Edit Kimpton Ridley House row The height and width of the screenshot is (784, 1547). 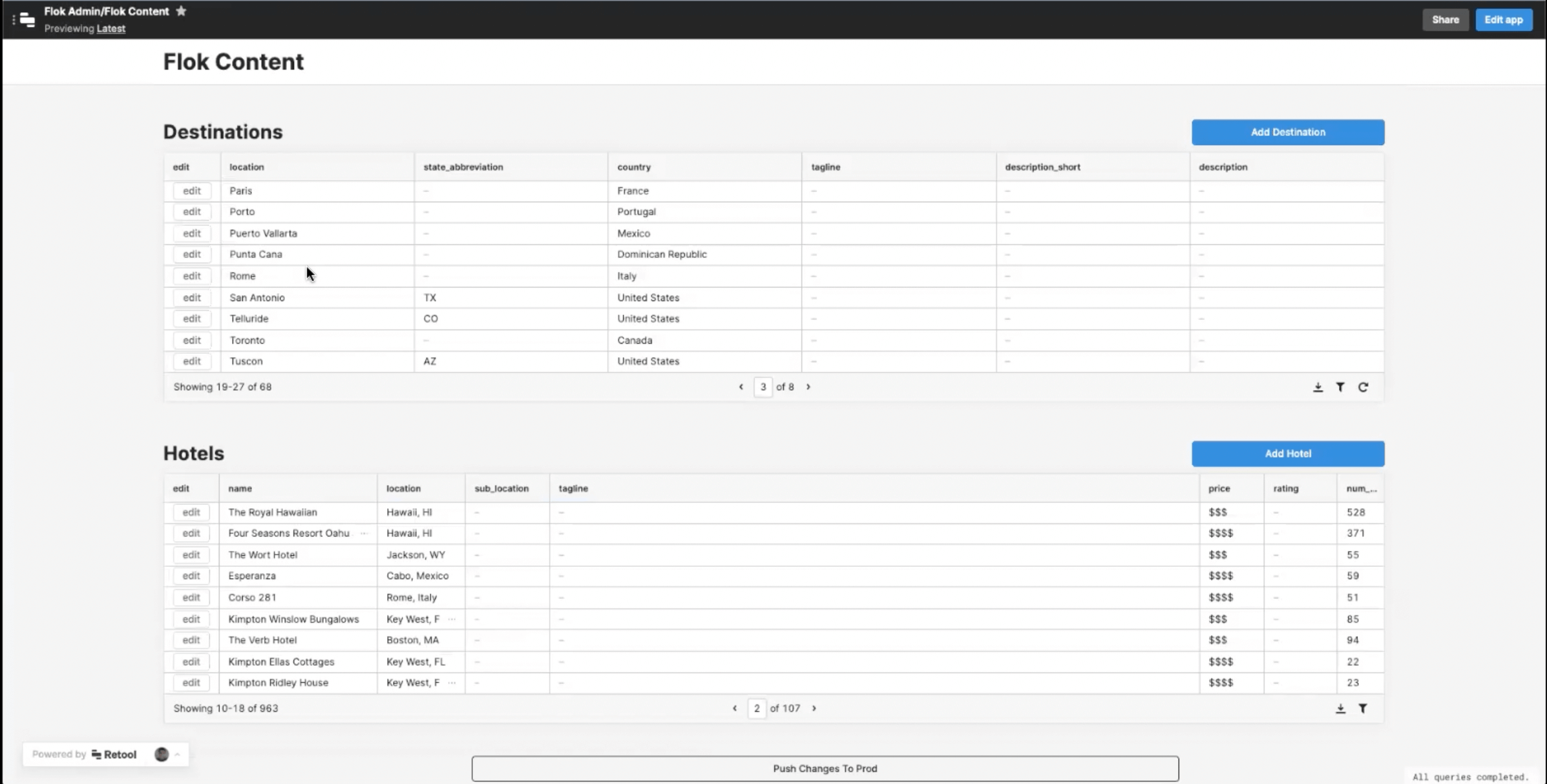pyautogui.click(x=191, y=683)
